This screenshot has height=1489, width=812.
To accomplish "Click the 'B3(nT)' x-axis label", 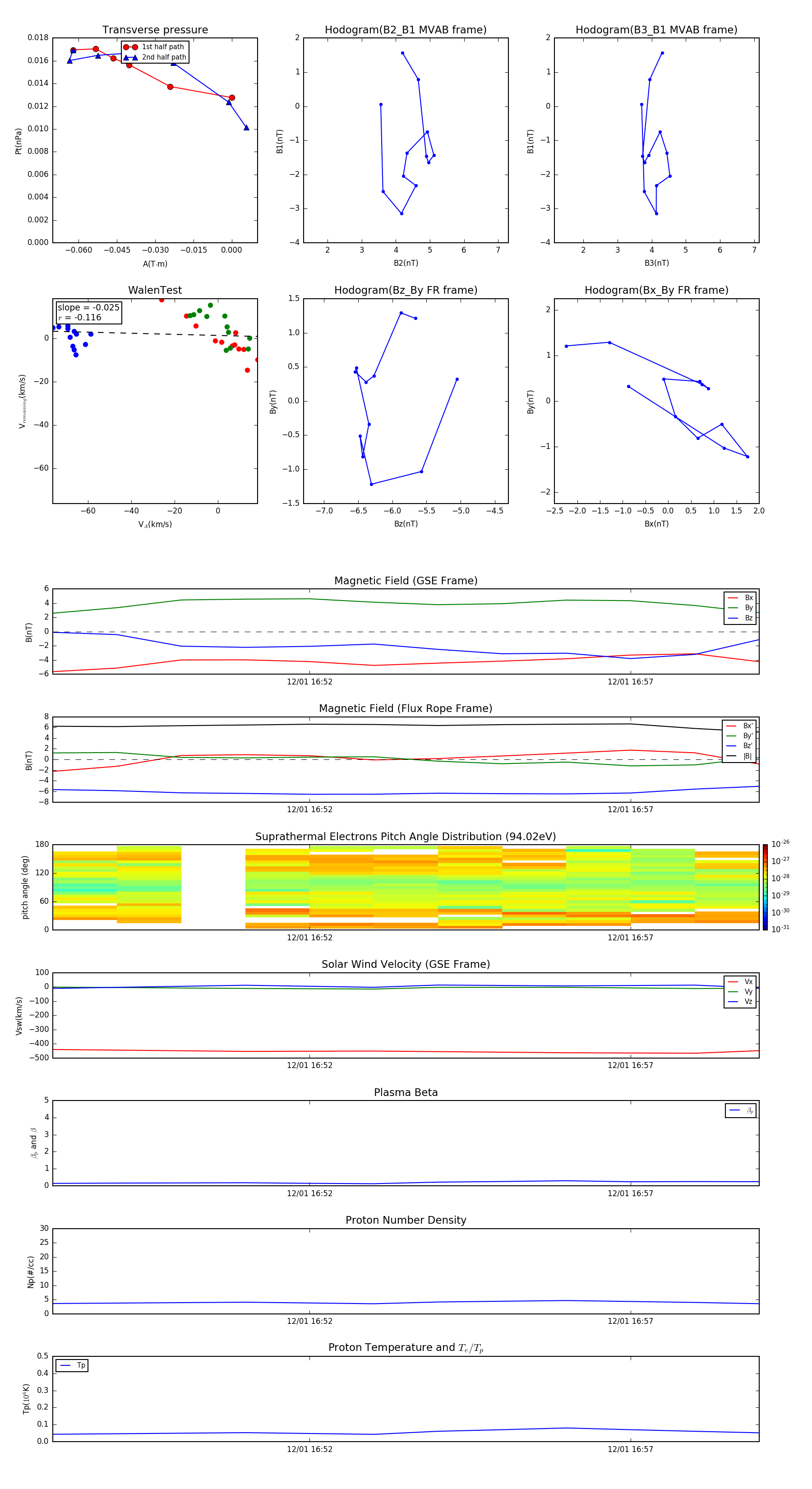I will [656, 263].
